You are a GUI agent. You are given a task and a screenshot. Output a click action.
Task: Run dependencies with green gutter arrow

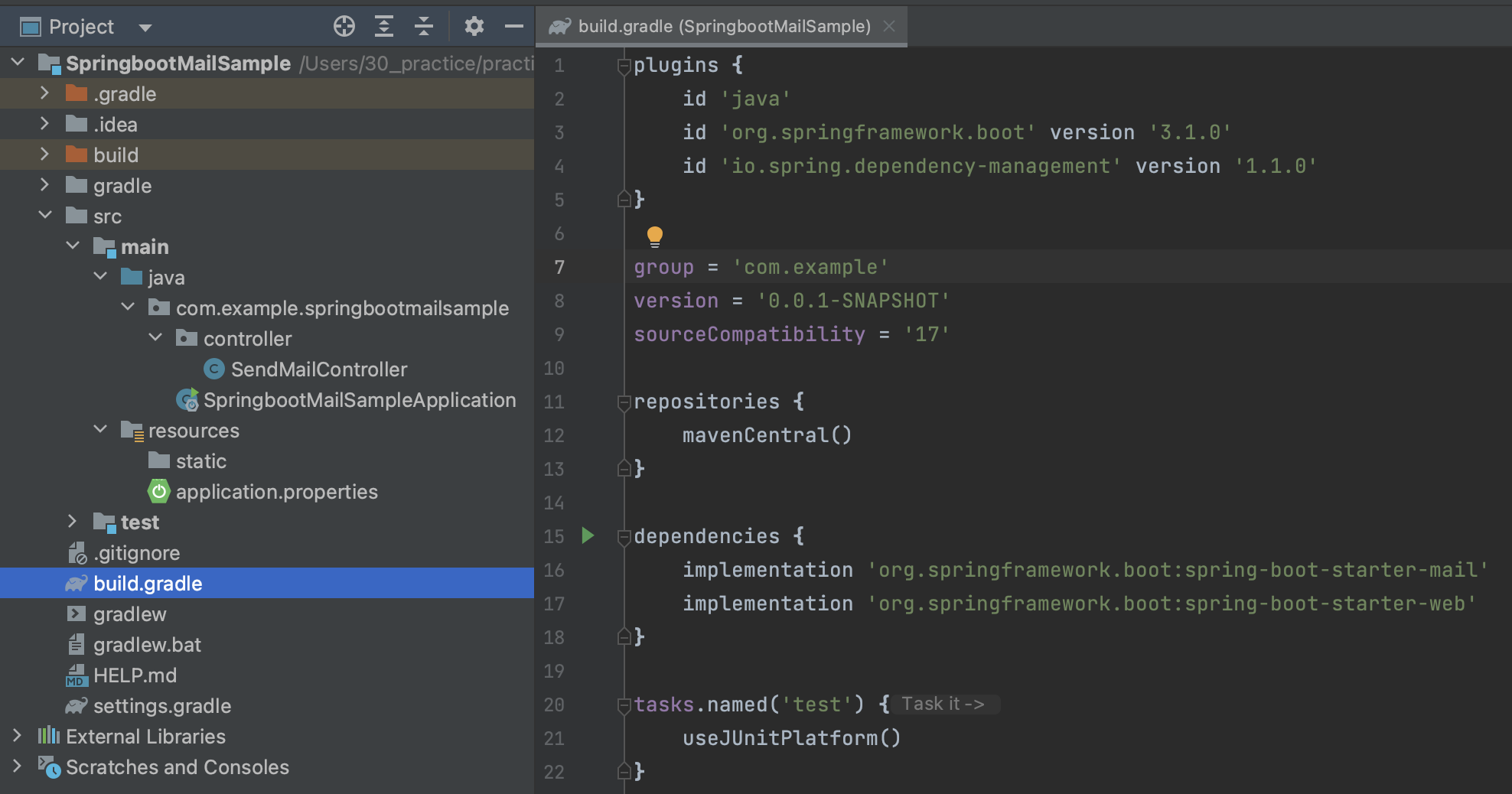click(588, 535)
